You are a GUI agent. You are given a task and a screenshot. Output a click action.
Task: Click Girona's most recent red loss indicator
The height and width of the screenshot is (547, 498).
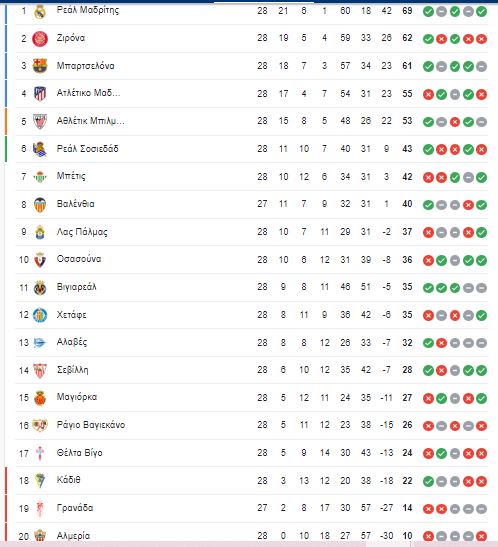pyautogui.click(x=482, y=39)
